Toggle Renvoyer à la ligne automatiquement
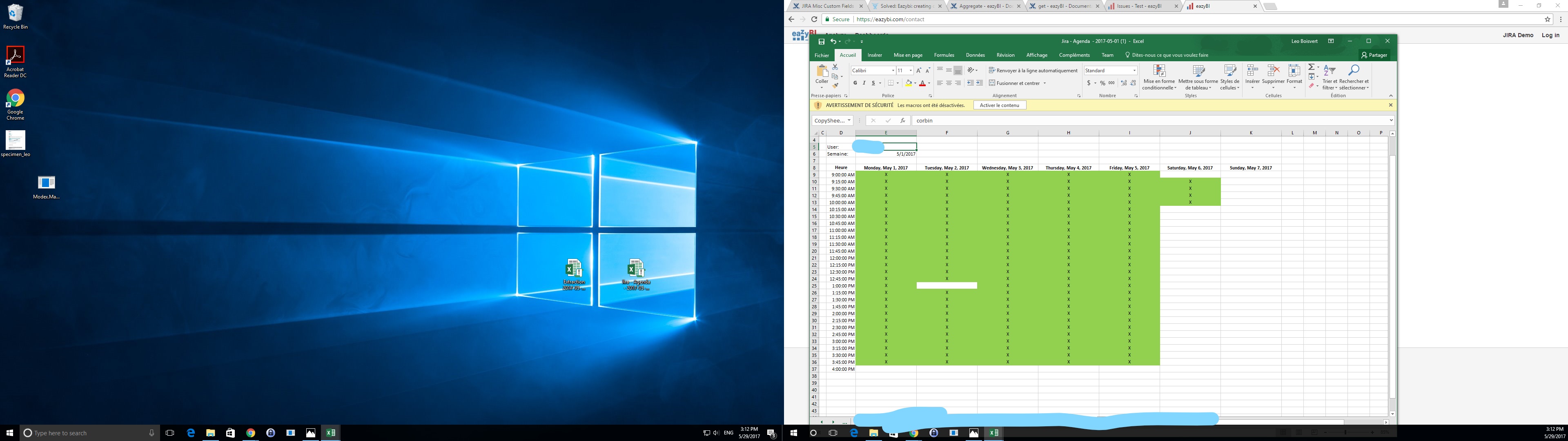This screenshot has width=1568, height=441. tap(1033, 71)
